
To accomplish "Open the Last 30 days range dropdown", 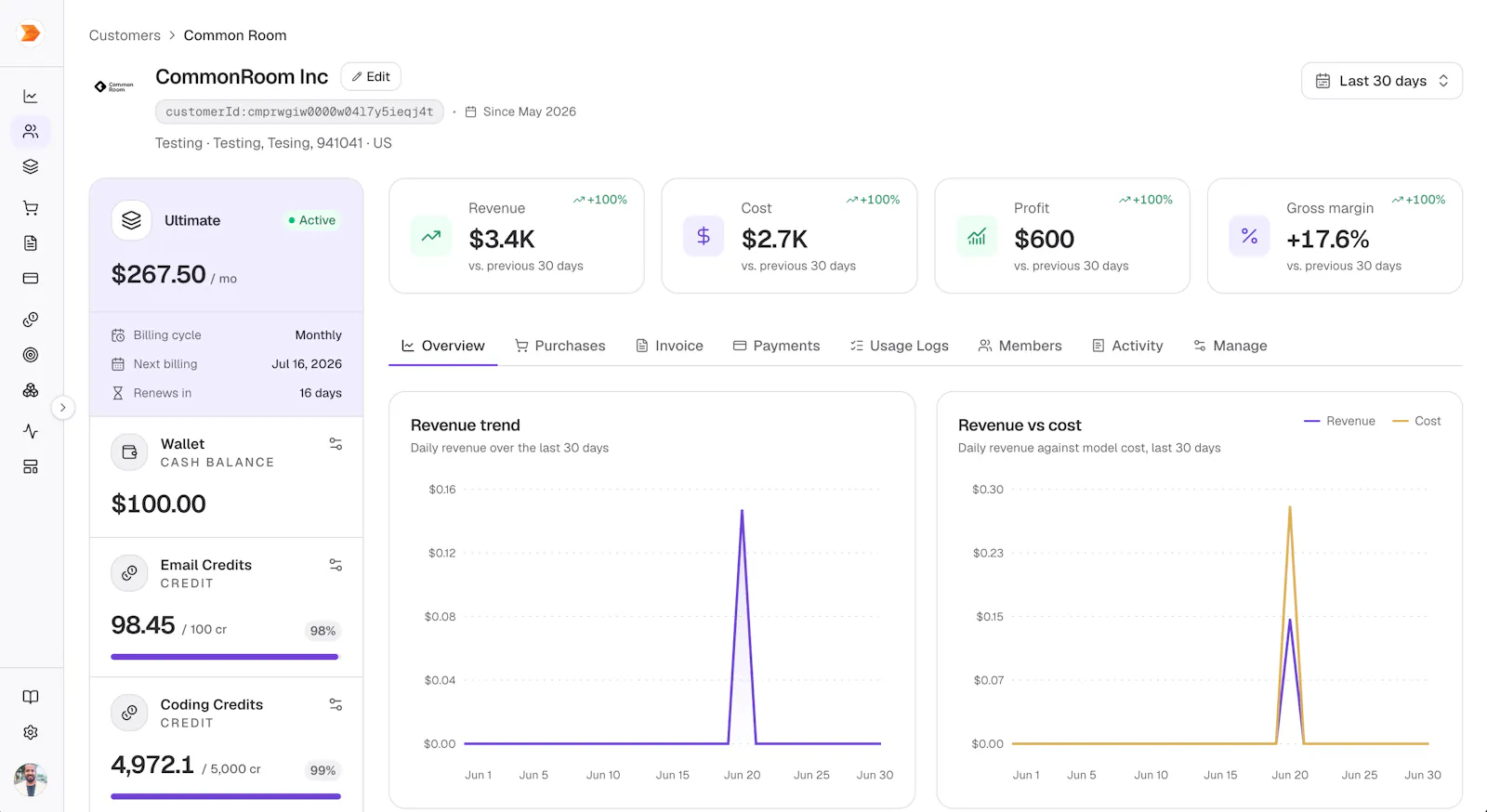I will pyautogui.click(x=1382, y=81).
